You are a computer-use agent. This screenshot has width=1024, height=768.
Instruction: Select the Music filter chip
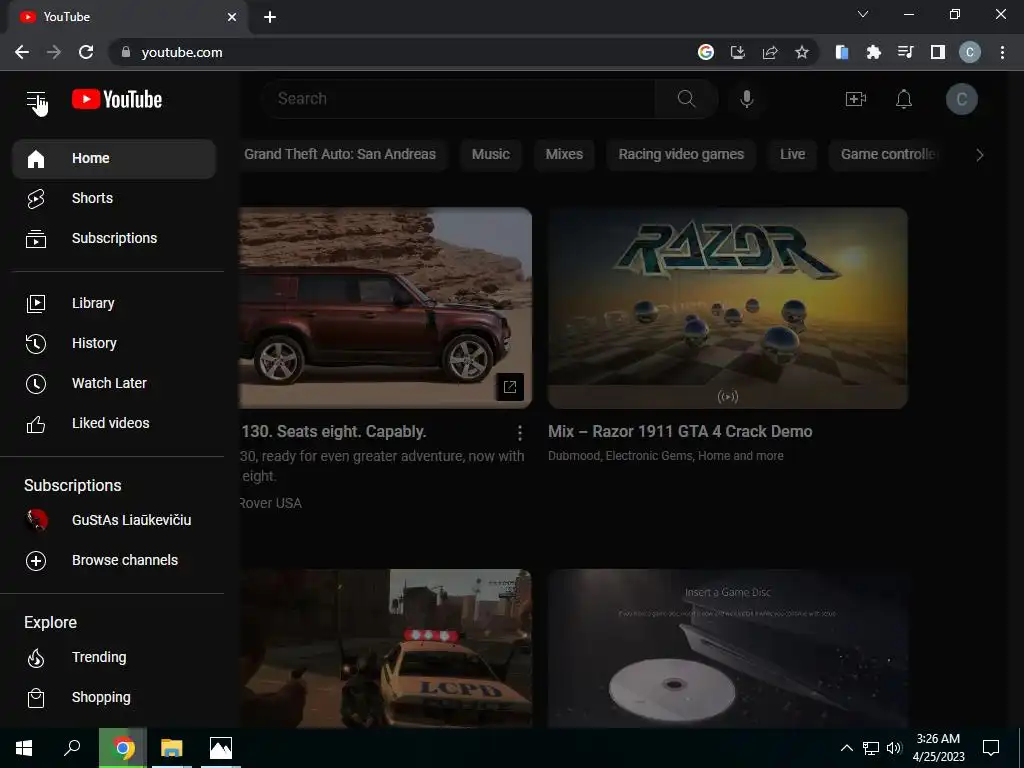coord(490,155)
